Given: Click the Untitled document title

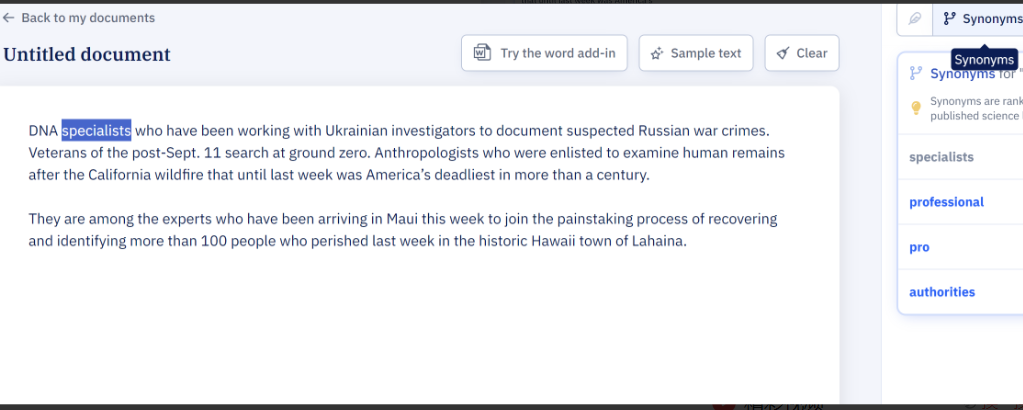Looking at the screenshot, I should coord(87,54).
